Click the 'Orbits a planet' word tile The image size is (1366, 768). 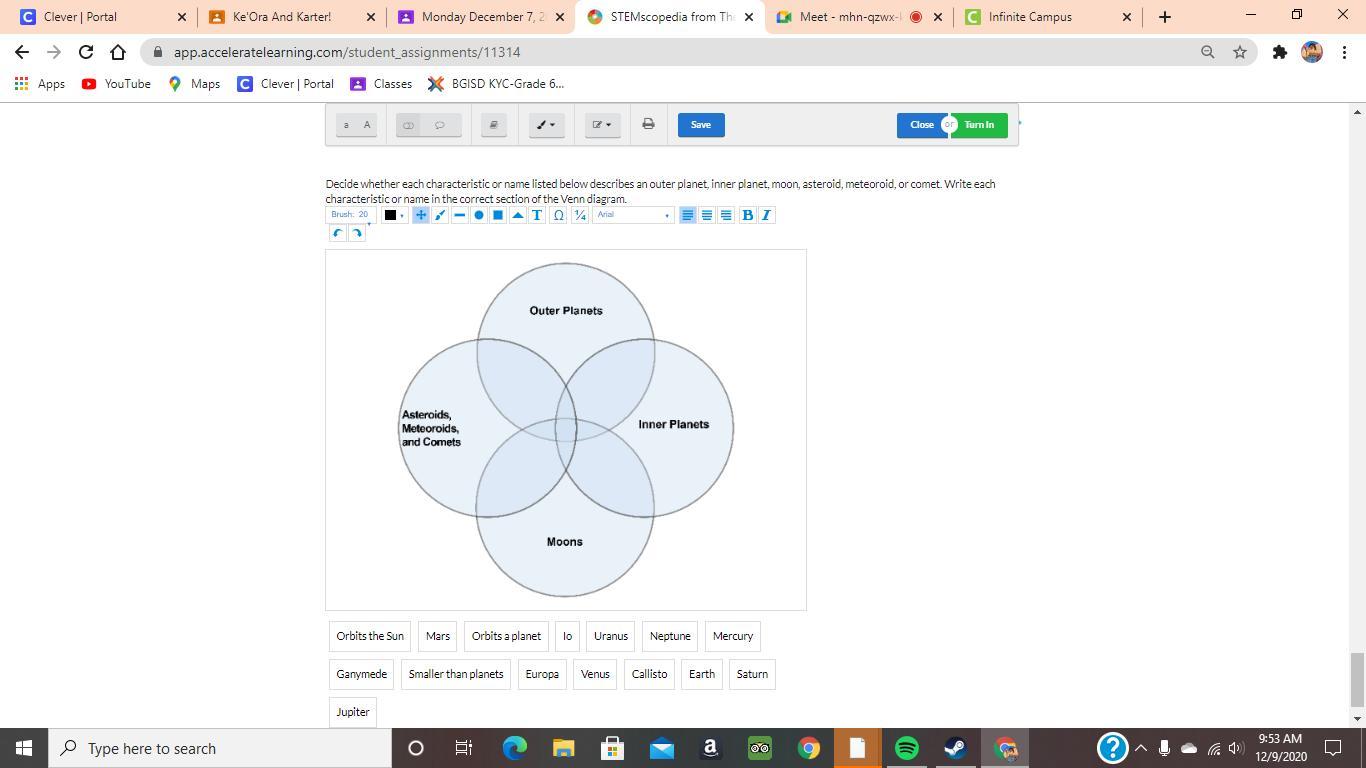click(506, 636)
